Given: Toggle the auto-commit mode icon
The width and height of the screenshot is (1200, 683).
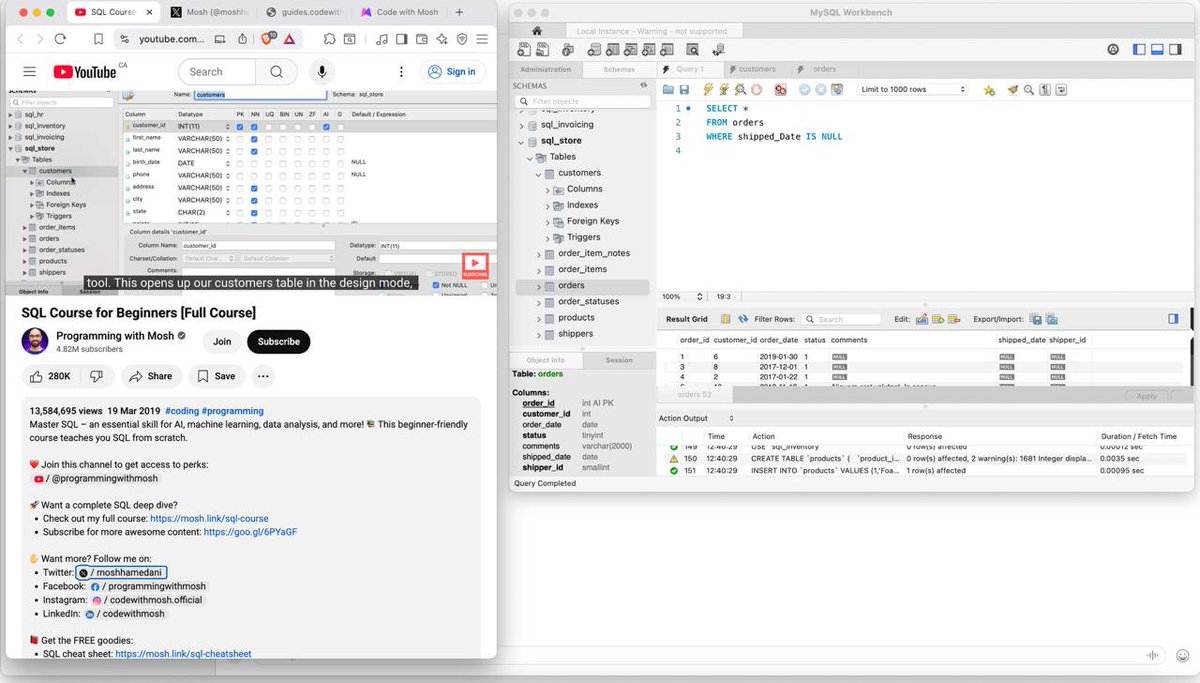Looking at the screenshot, I should [838, 90].
